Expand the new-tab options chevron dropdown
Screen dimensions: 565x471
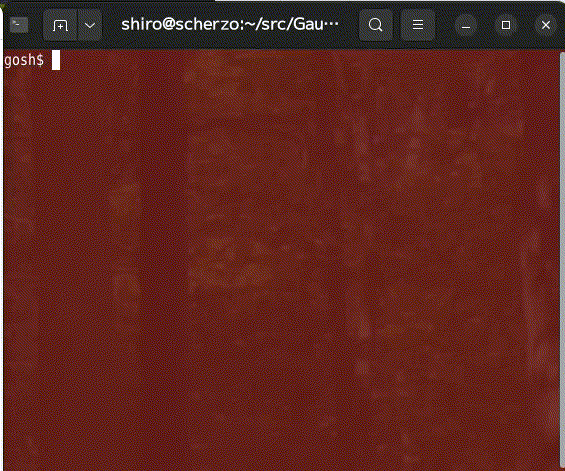[90, 25]
